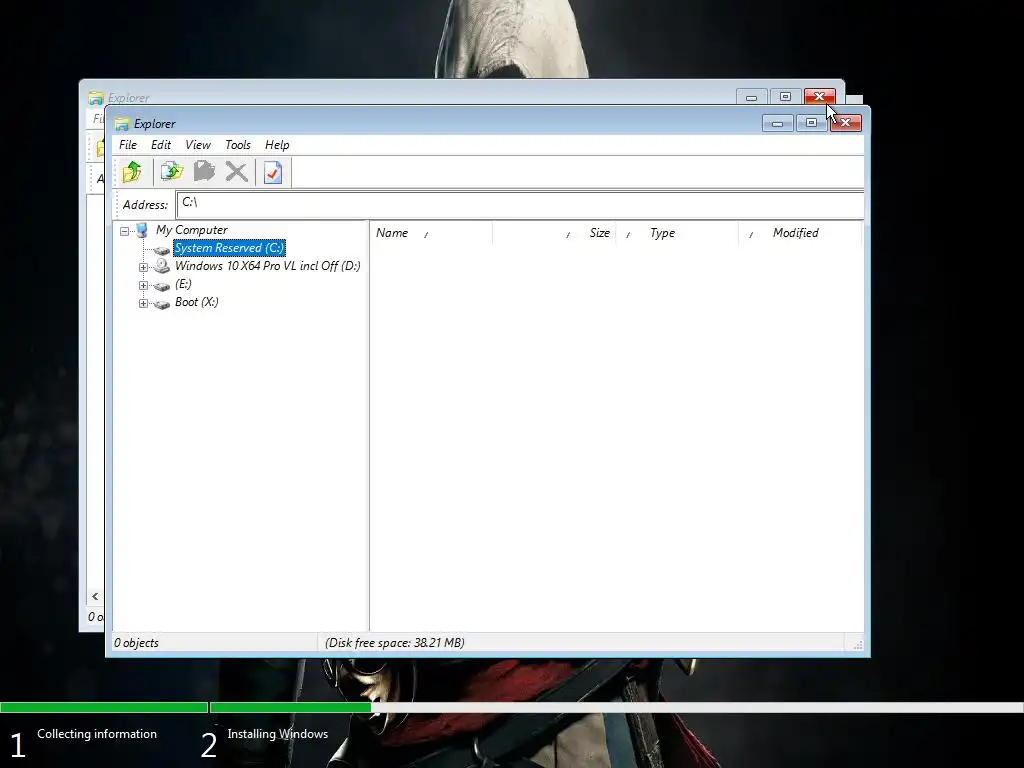Viewport: 1024px width, 768px height.
Task: Open the File menu
Action: point(128,145)
